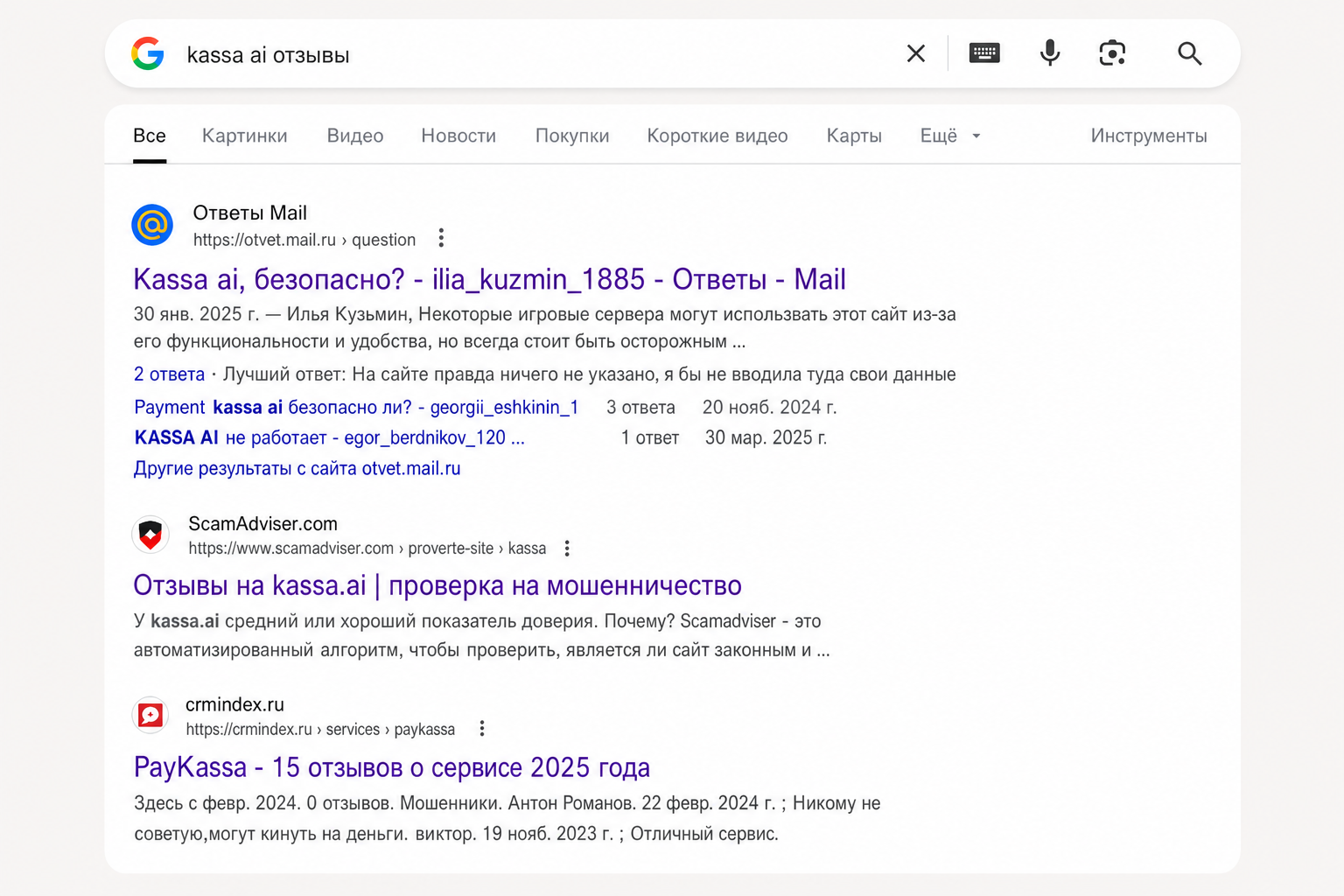
Task: Open 'Kassa ai, безопасно?' result title
Action: tap(489, 279)
